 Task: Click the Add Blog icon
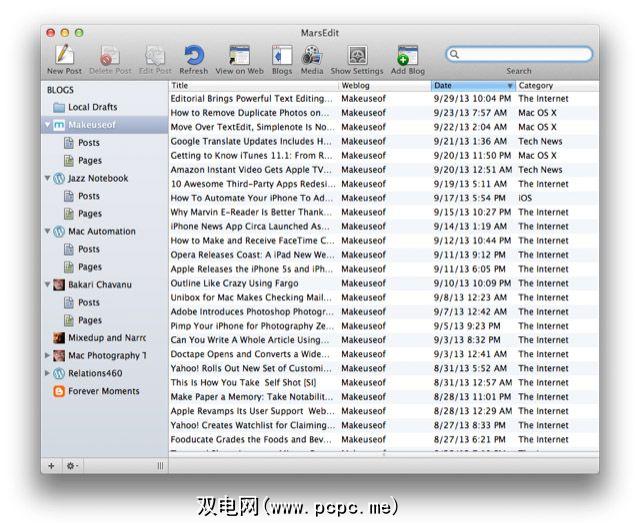[x=407, y=55]
